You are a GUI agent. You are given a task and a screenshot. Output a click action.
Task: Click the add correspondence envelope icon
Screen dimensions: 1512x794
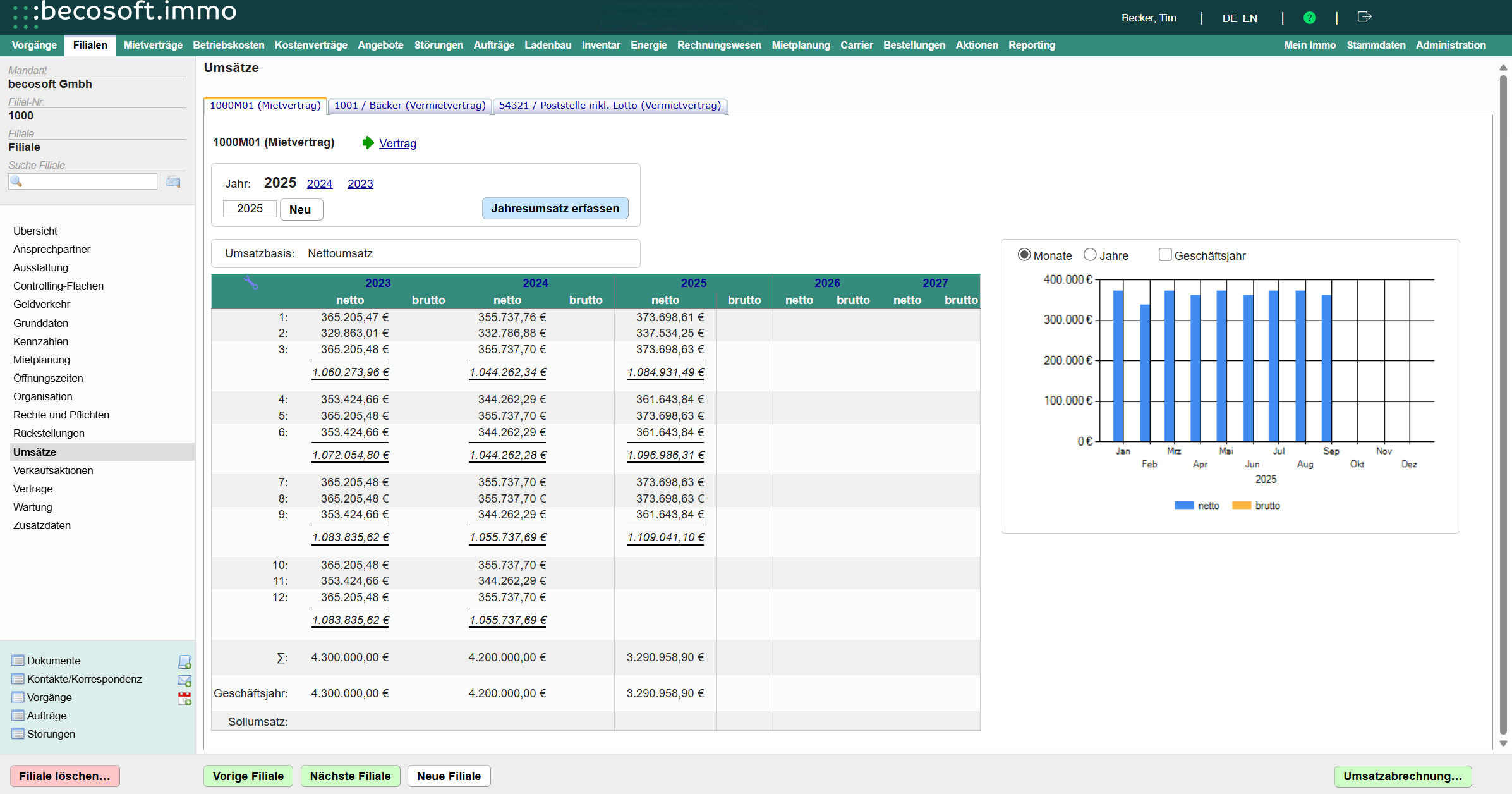184,680
